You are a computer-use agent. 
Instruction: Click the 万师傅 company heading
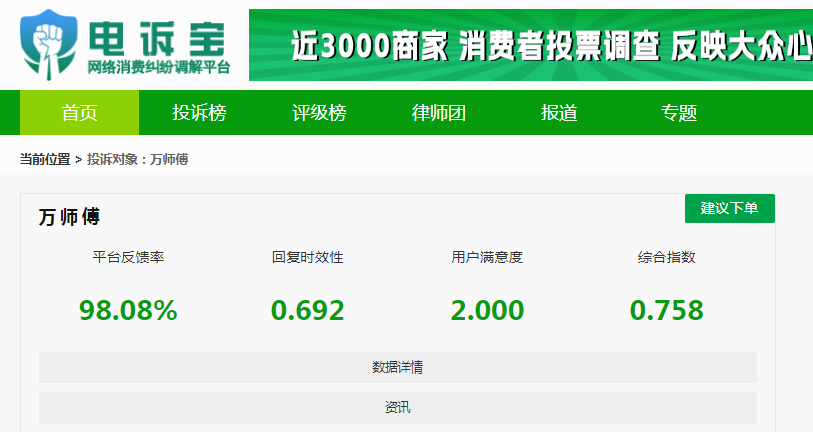point(69,217)
